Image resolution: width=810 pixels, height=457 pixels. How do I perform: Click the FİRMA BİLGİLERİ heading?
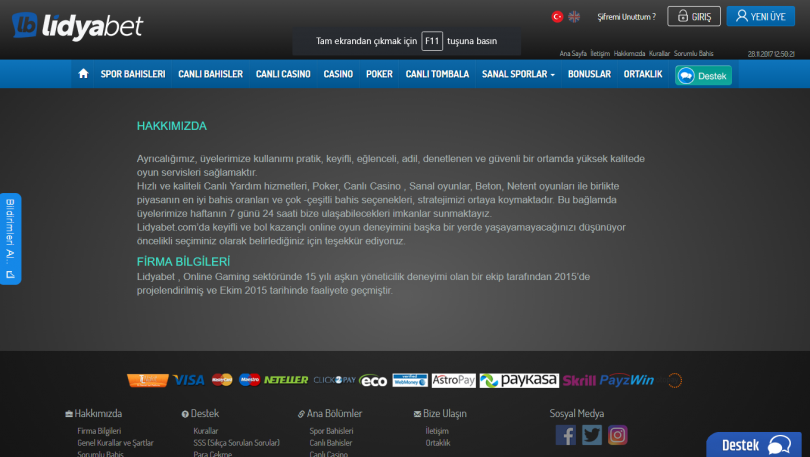coord(183,262)
